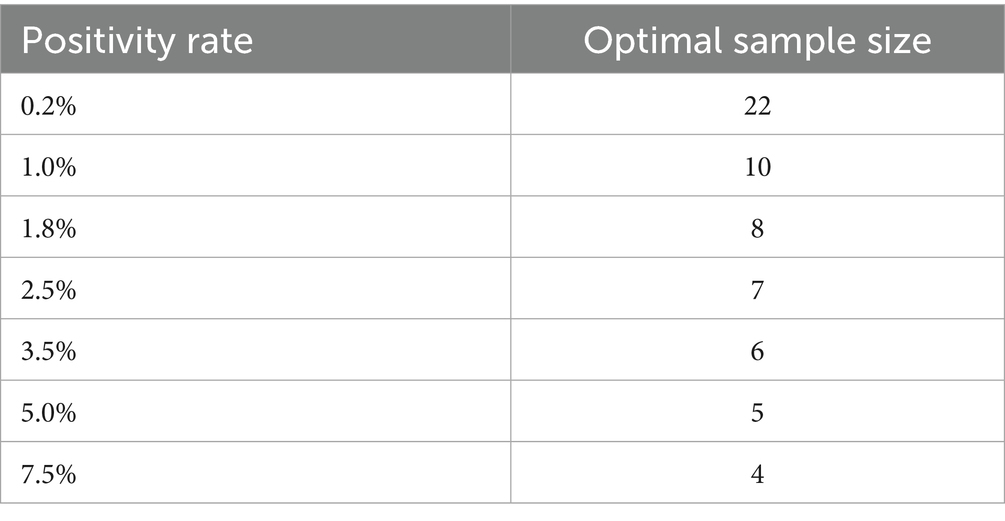Click the sample size value 22
Image resolution: width=1005 pixels, height=521 pixels.
[x=757, y=105]
